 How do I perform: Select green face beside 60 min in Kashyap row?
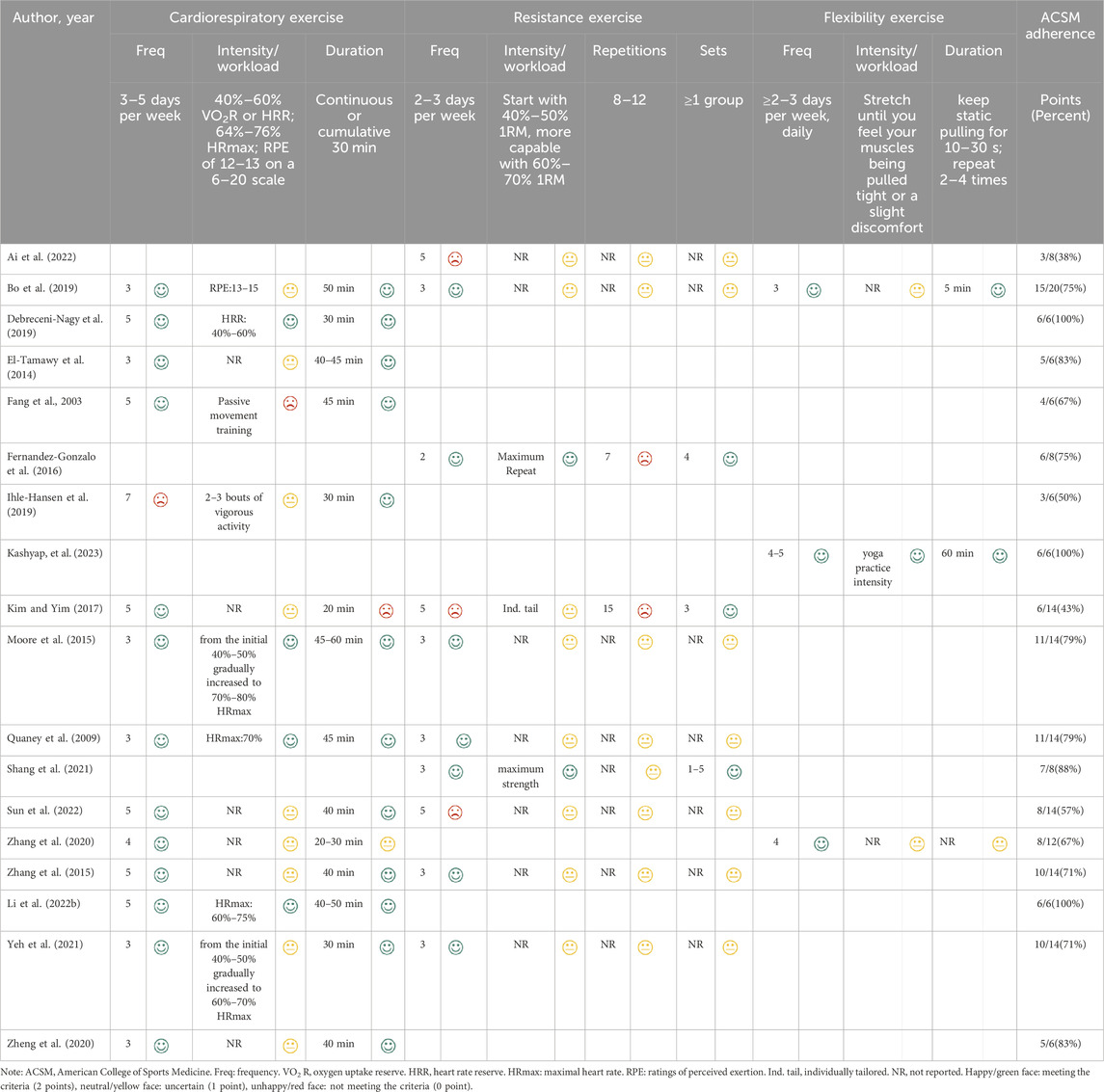[x=1000, y=556]
